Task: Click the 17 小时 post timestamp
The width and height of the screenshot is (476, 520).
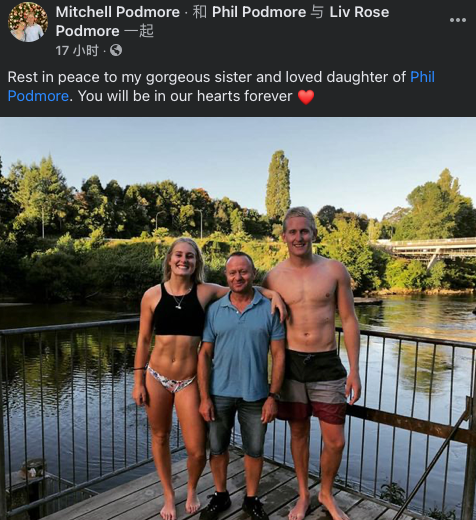Action: point(77,51)
